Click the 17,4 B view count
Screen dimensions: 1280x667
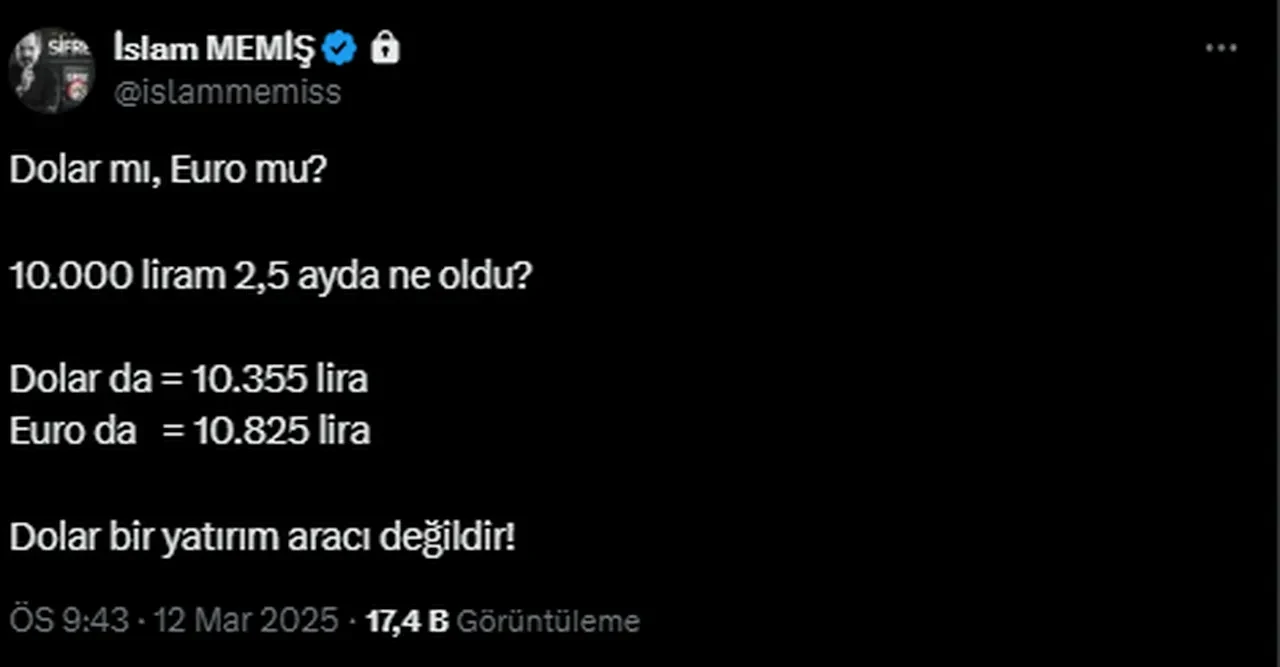pos(406,621)
